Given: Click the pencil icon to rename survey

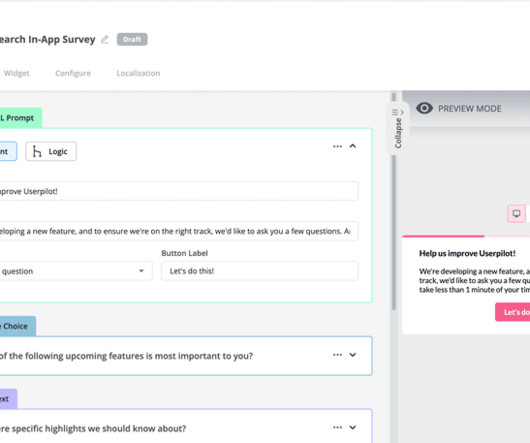Looking at the screenshot, I should click(x=105, y=40).
